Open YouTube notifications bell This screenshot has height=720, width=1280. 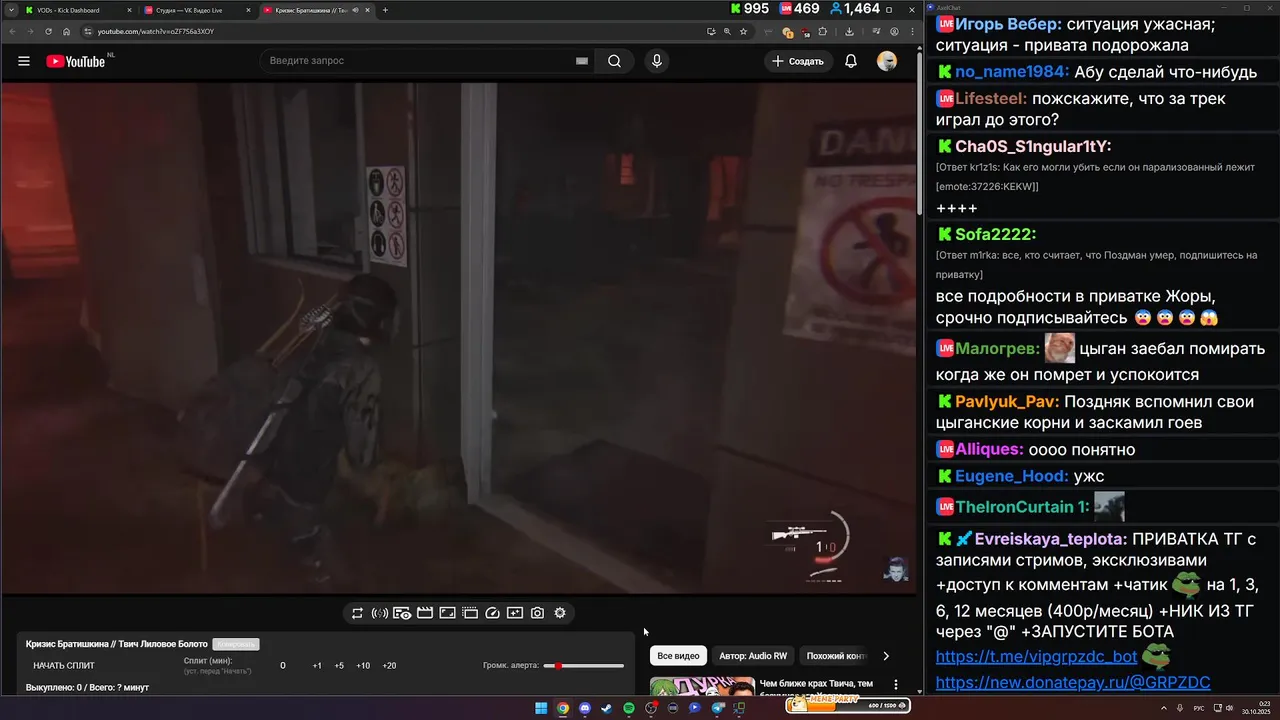(851, 61)
